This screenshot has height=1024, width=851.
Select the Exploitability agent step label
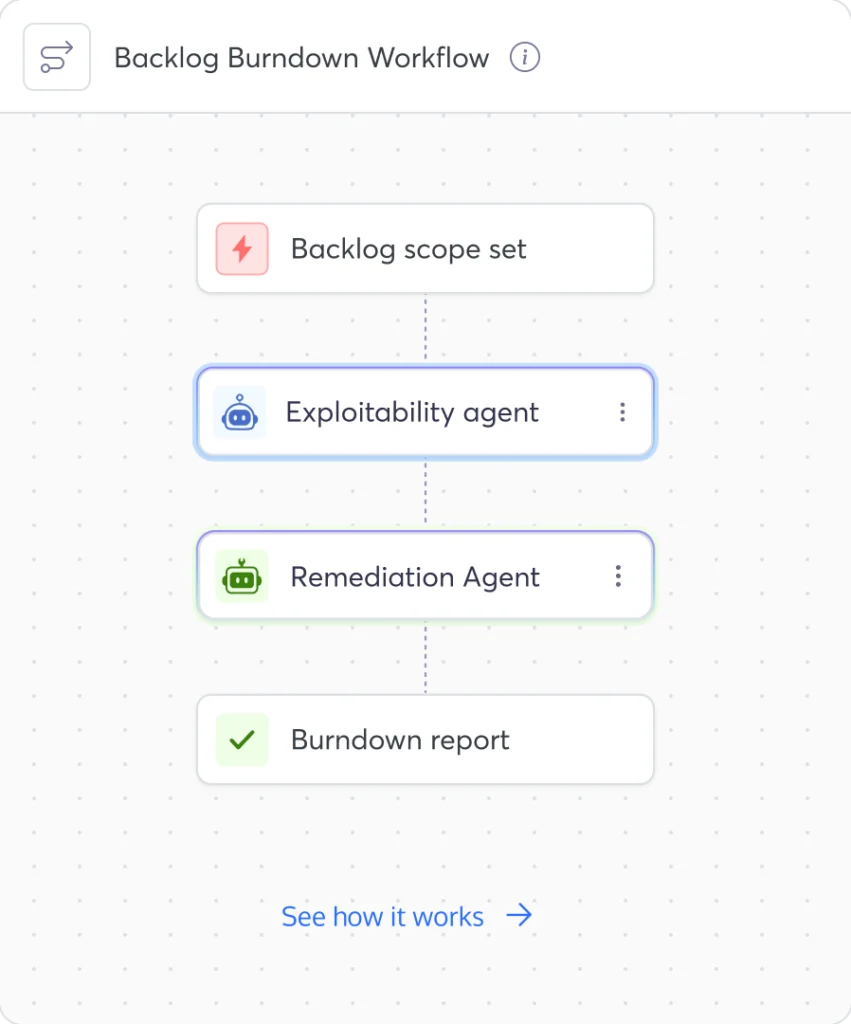pos(412,413)
